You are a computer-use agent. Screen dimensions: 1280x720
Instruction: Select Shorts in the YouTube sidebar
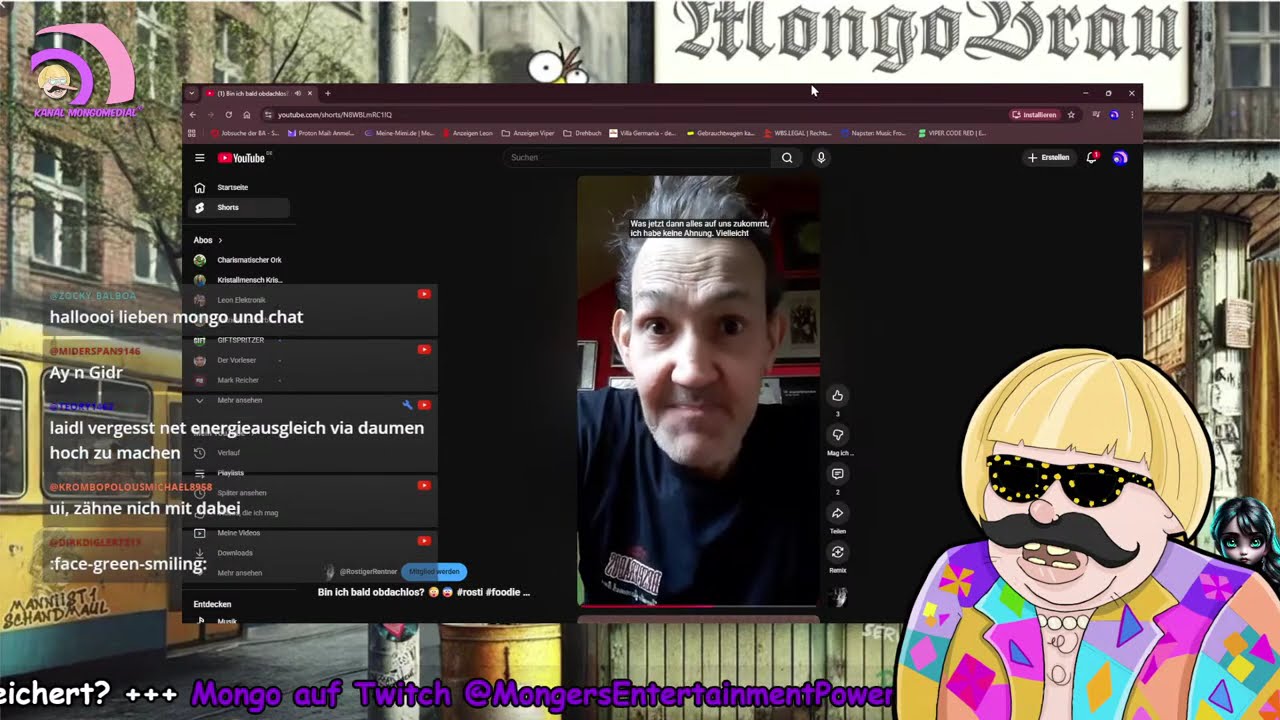pyautogui.click(x=238, y=207)
